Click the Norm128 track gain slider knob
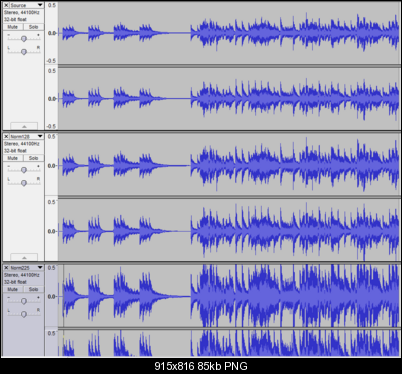 click(x=24, y=170)
